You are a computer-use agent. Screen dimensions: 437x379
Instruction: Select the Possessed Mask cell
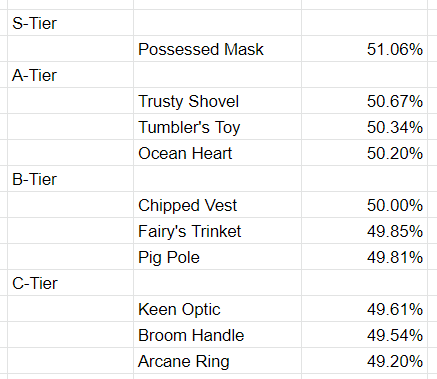tap(217, 49)
